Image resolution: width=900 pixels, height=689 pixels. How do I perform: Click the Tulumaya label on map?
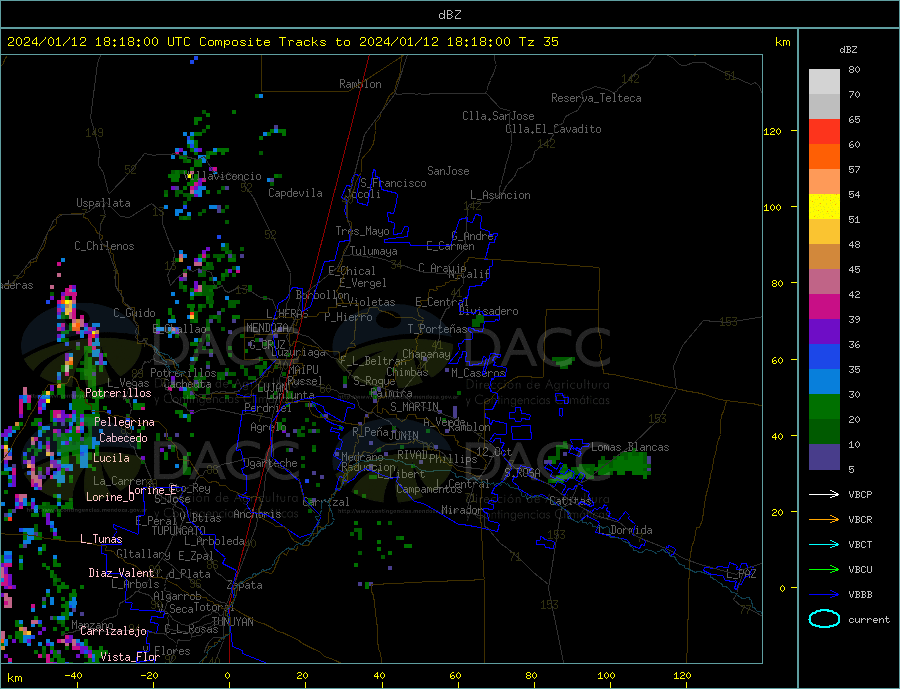[374, 251]
